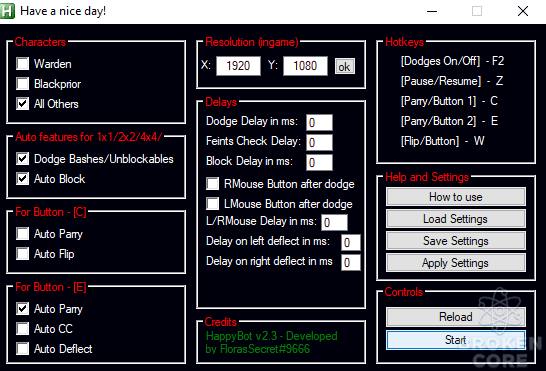Click the resolution X input field
This screenshot has width=546, height=371.
coord(239,66)
